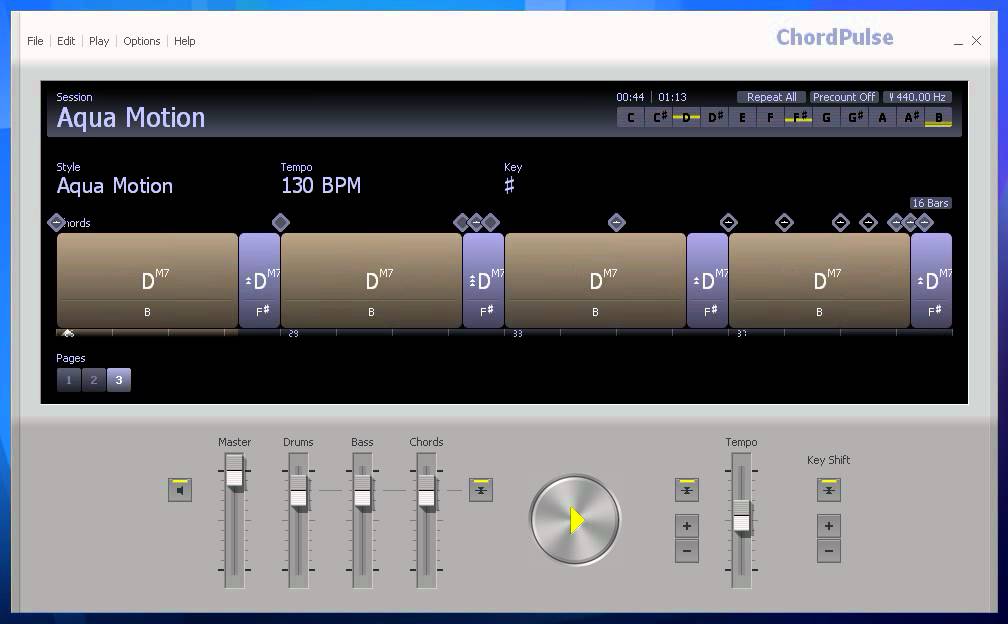Click the Chords volume fader handle
This screenshot has height=624, width=1008.
[x=427, y=493]
